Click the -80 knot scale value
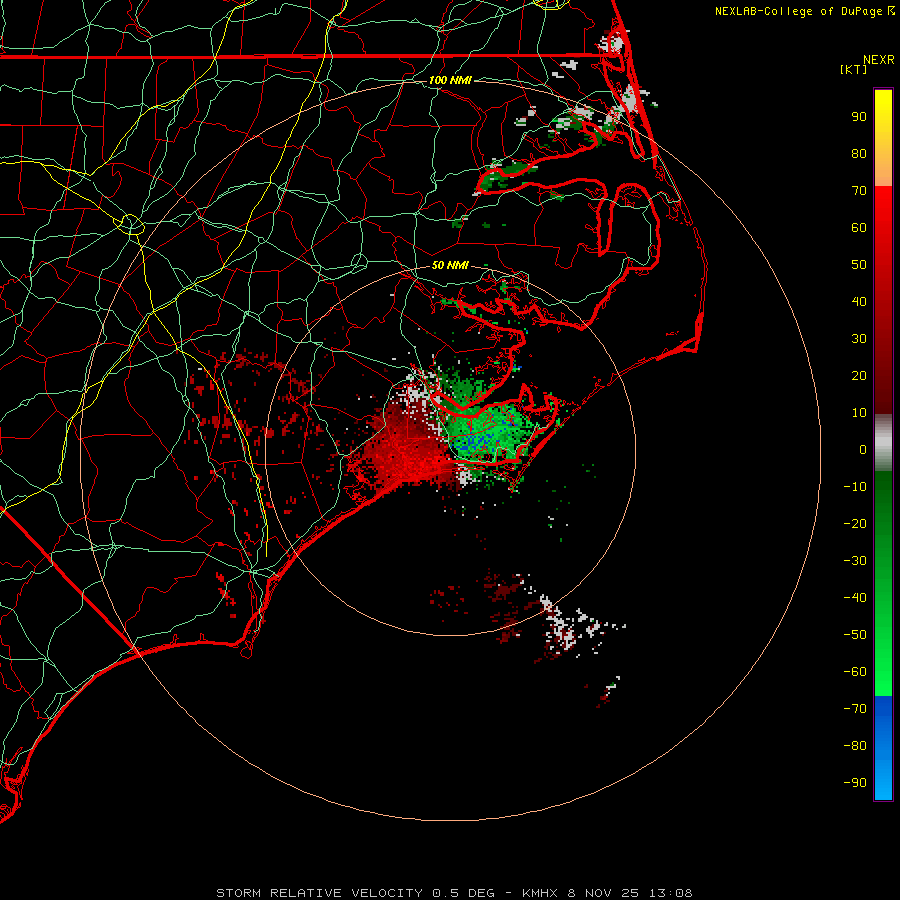The image size is (900, 900). coord(855,746)
